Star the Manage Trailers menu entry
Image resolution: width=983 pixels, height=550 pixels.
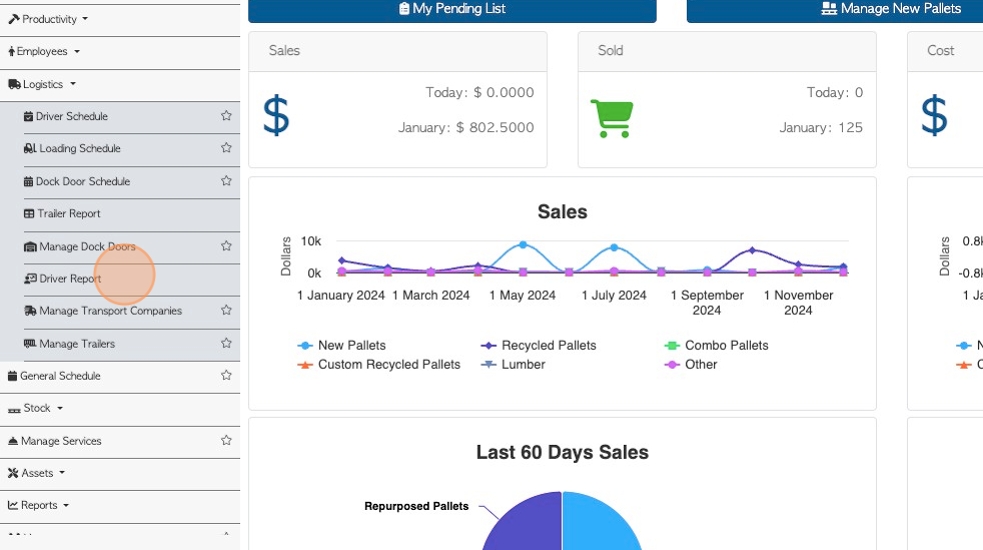point(226,343)
